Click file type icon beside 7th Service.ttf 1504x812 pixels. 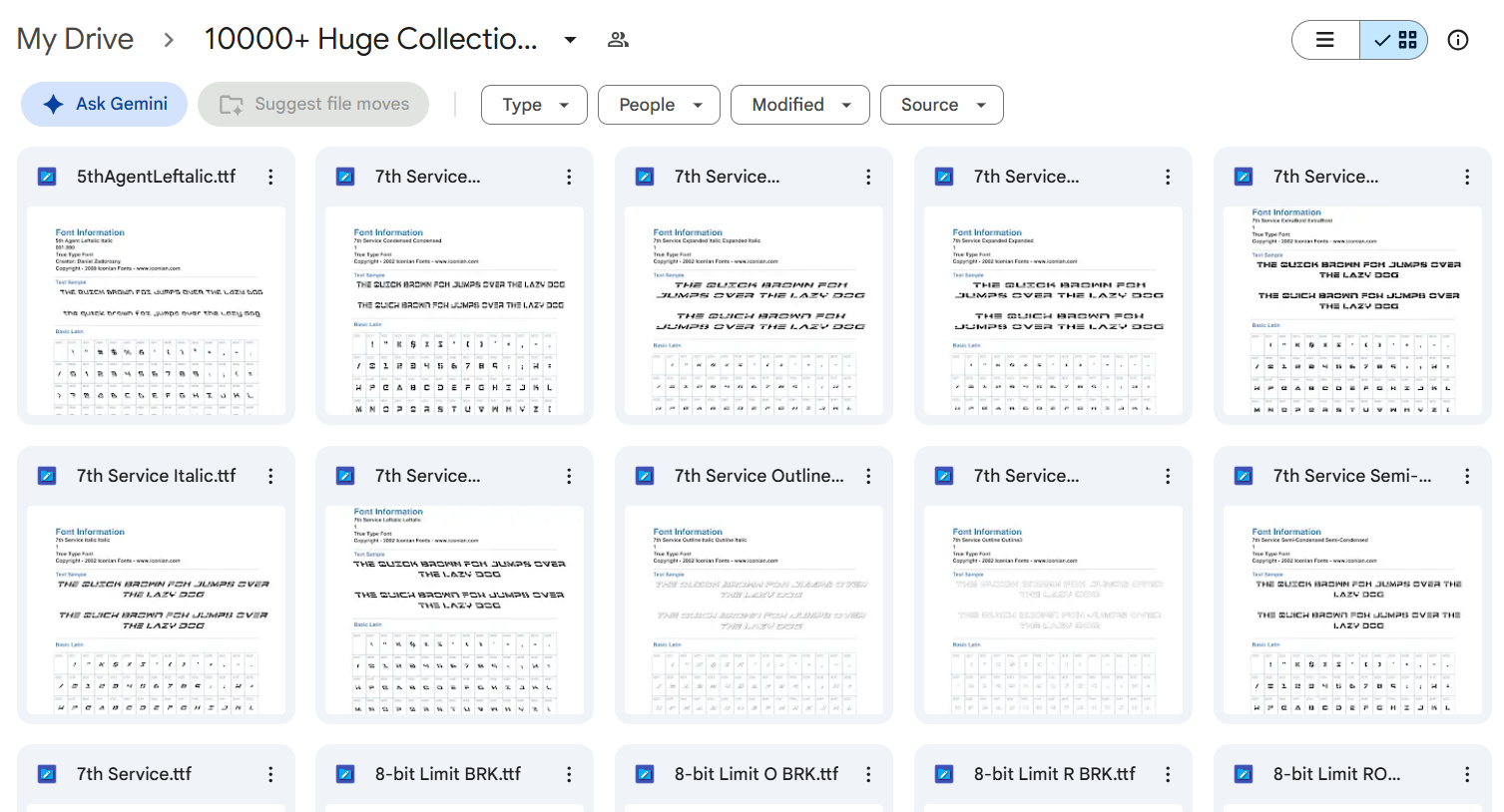(47, 774)
